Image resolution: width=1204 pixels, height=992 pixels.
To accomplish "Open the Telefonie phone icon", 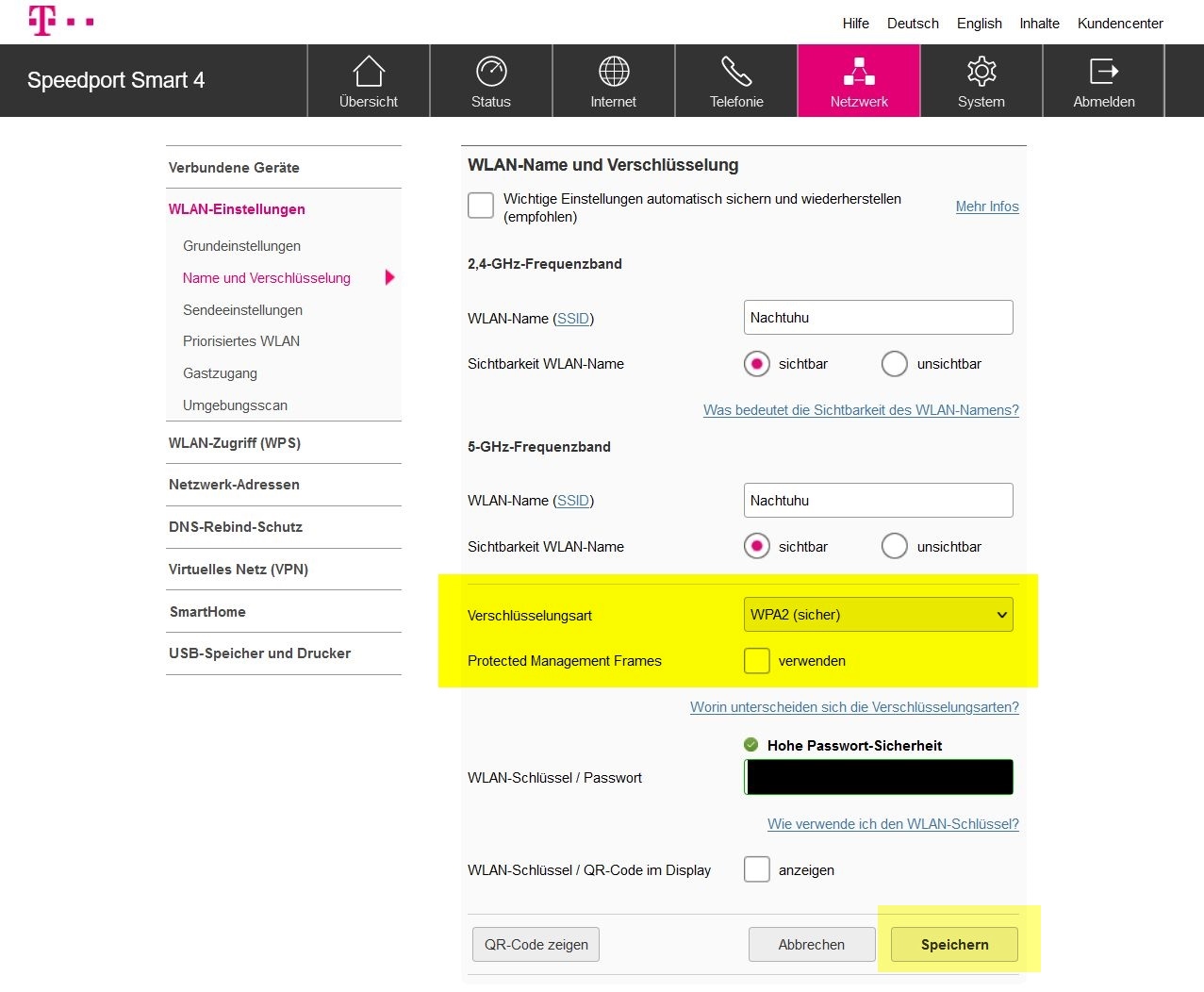I will tap(736, 72).
